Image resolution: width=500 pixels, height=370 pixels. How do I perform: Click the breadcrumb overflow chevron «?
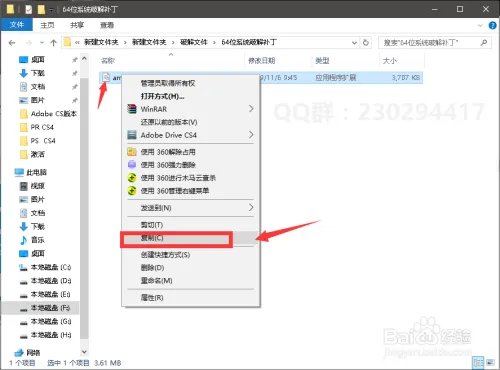77,42
